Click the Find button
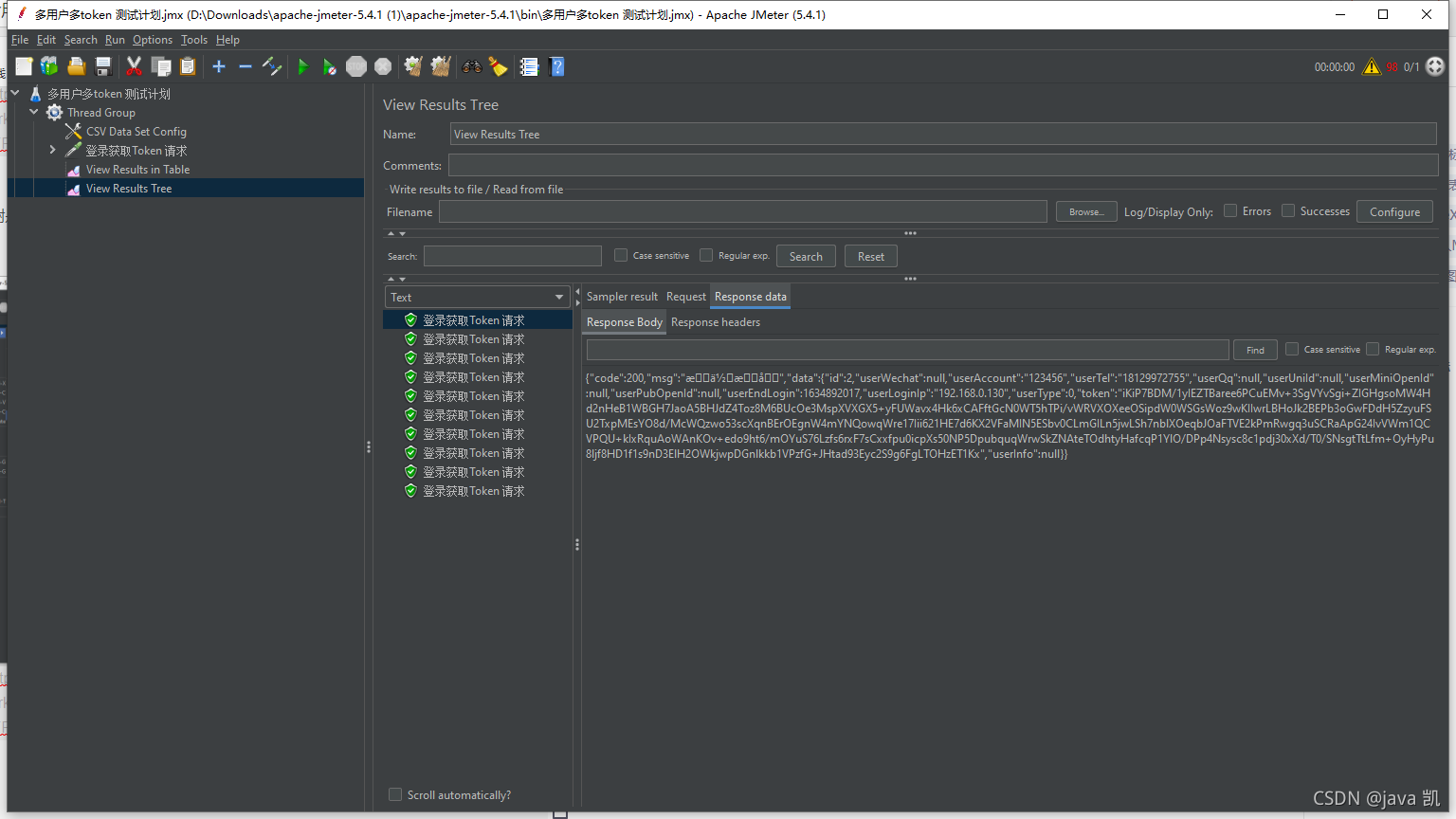1456x819 pixels. tap(1255, 350)
